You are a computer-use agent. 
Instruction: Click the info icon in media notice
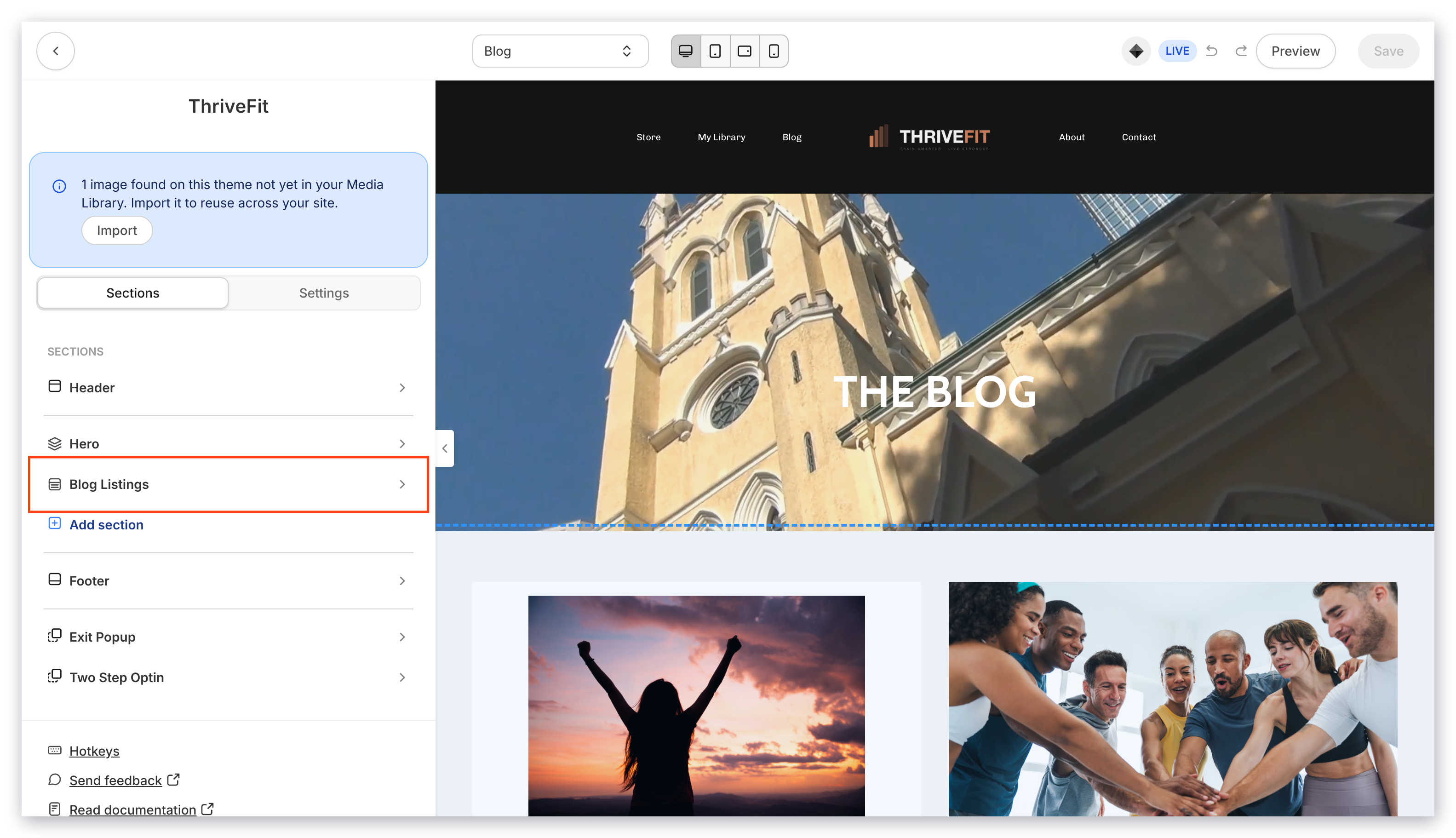pyautogui.click(x=59, y=186)
